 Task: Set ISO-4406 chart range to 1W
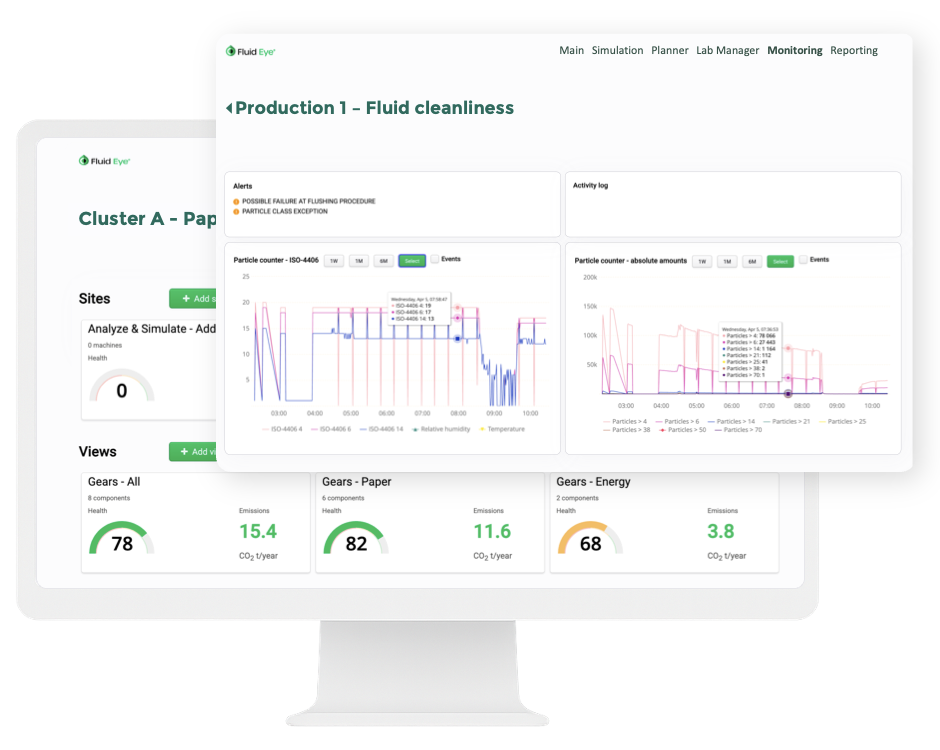click(x=334, y=261)
